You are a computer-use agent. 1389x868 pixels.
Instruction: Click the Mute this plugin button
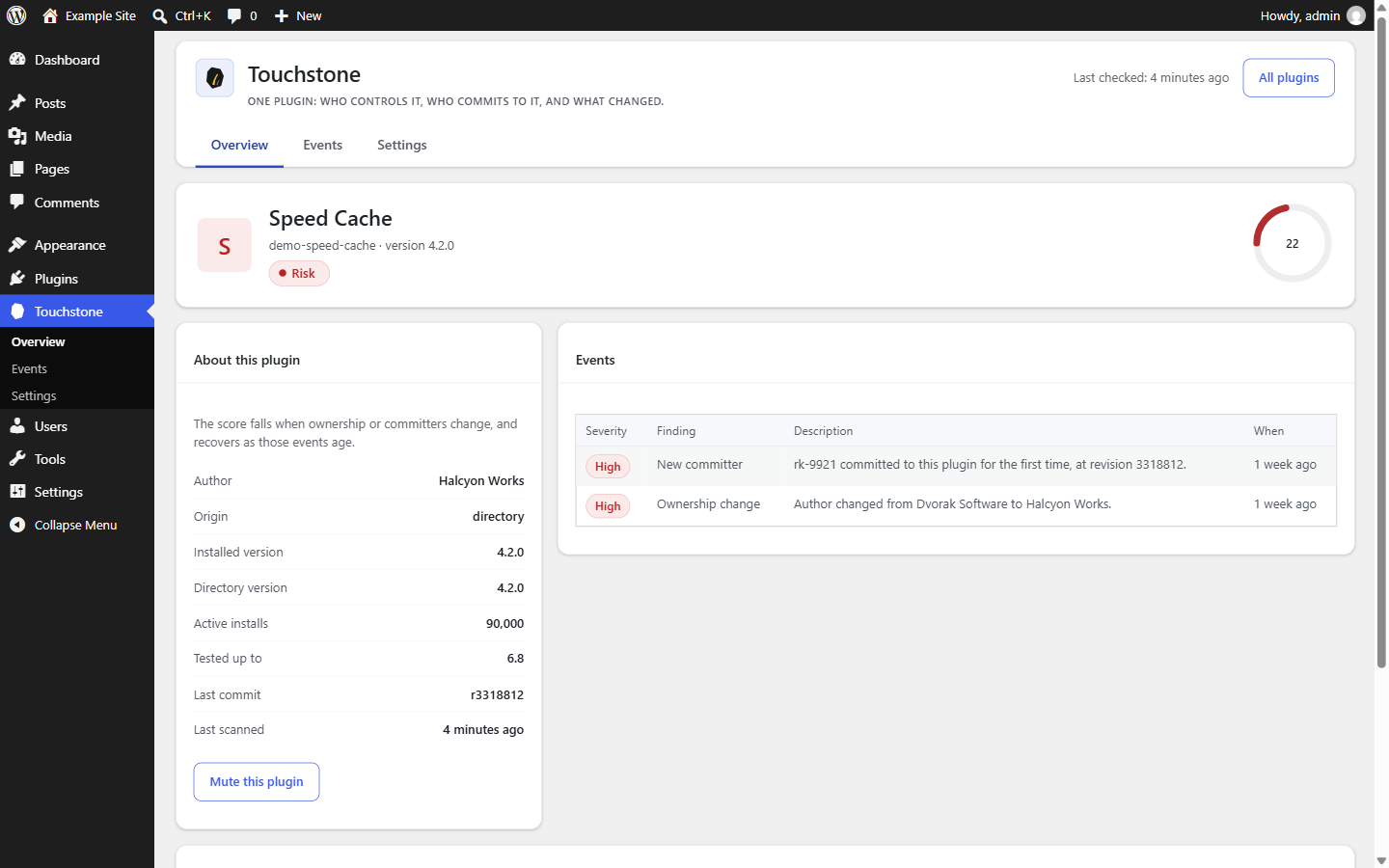click(x=257, y=782)
